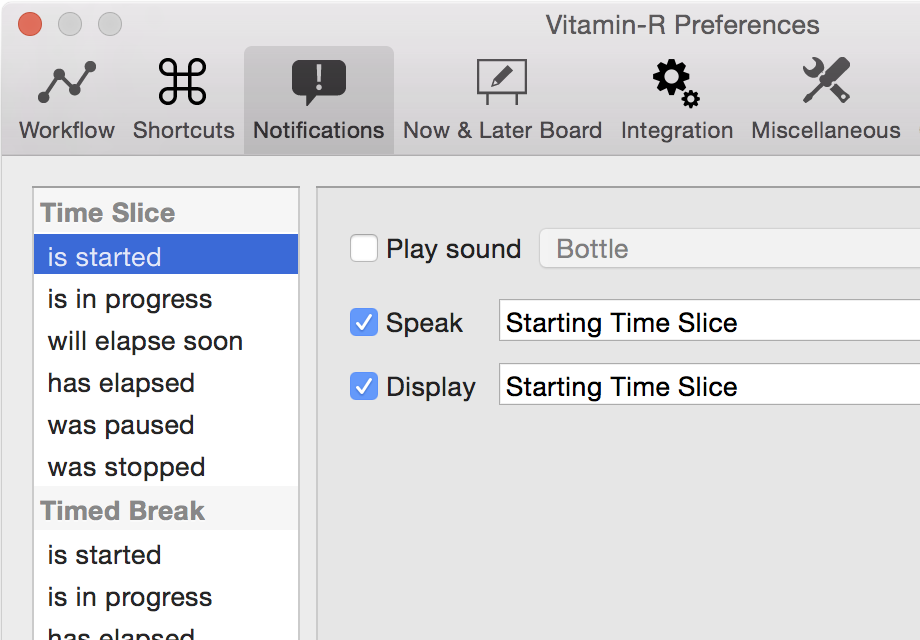Image resolution: width=920 pixels, height=640 pixels.
Task: Open the Workflow preferences icon
Action: tap(67, 82)
